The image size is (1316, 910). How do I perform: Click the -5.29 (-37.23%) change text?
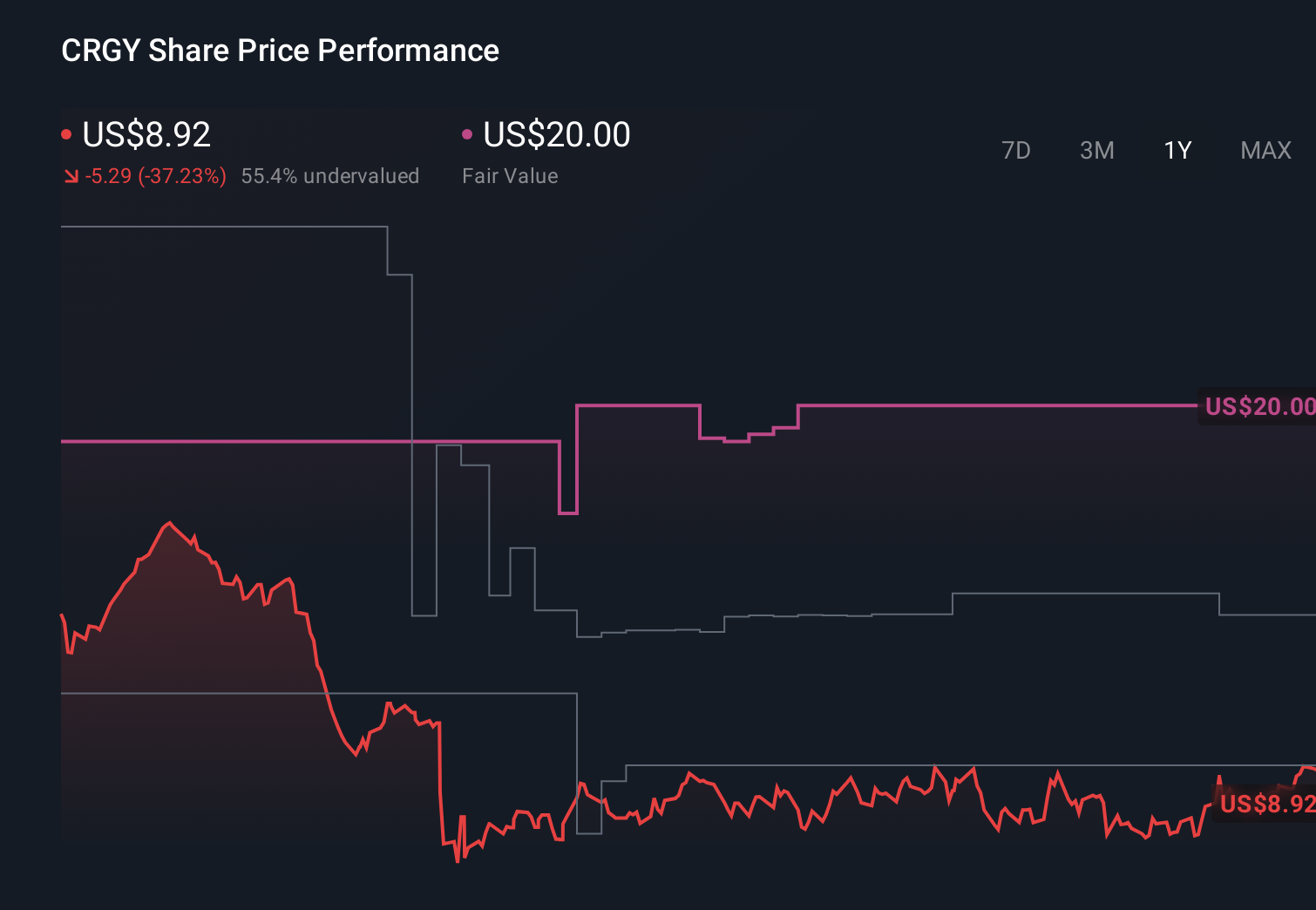pyautogui.click(x=155, y=175)
